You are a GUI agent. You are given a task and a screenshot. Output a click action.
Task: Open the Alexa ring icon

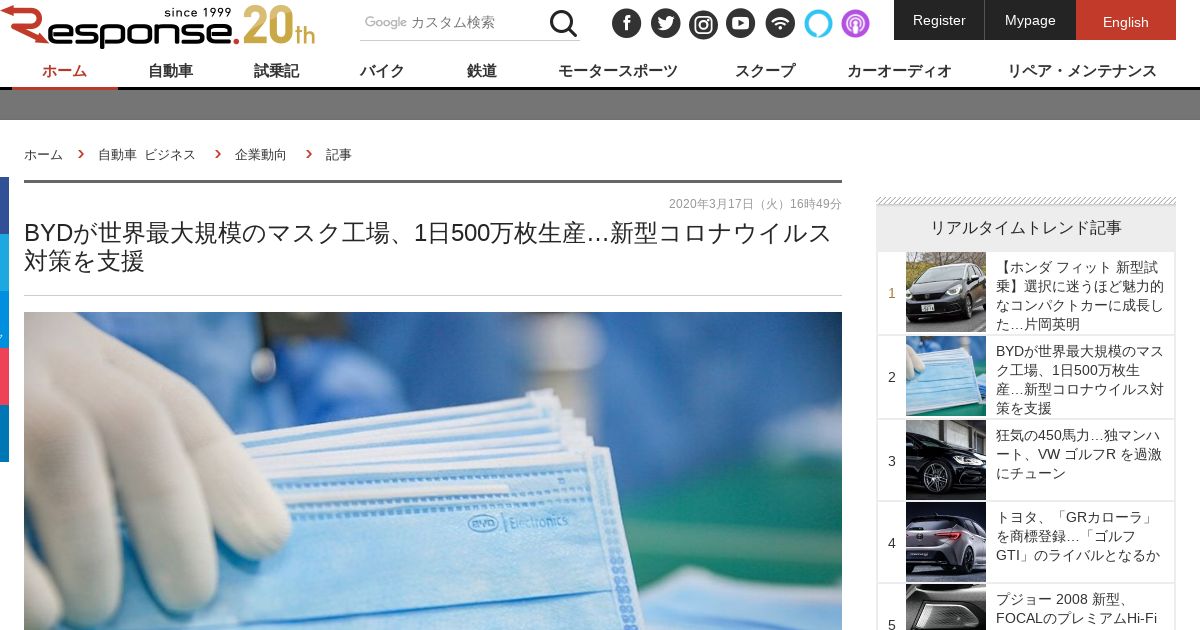818,23
